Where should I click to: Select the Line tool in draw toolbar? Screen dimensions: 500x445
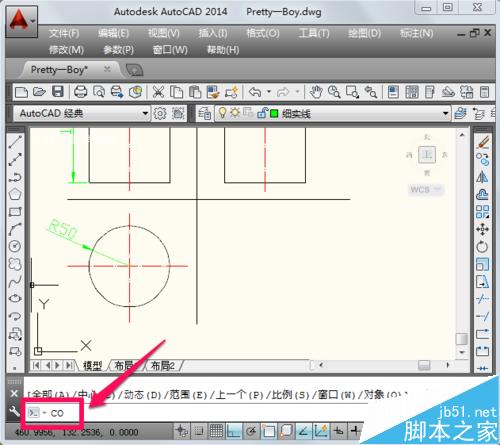click(15, 142)
